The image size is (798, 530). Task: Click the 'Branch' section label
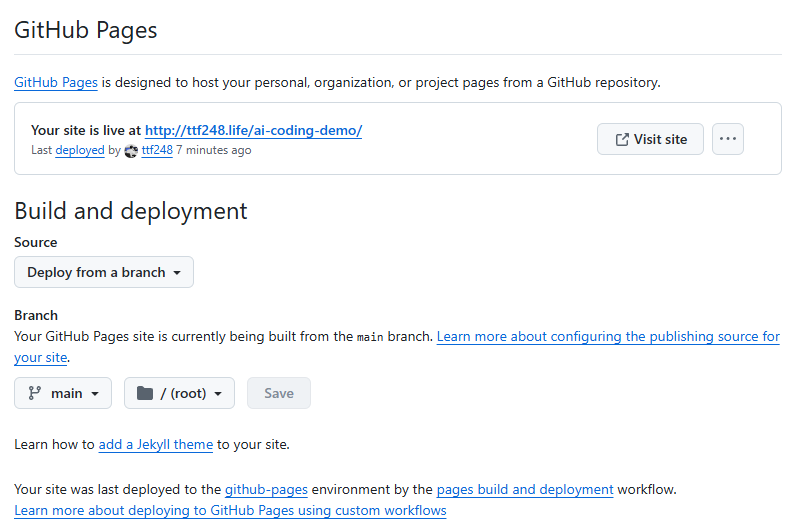(36, 316)
